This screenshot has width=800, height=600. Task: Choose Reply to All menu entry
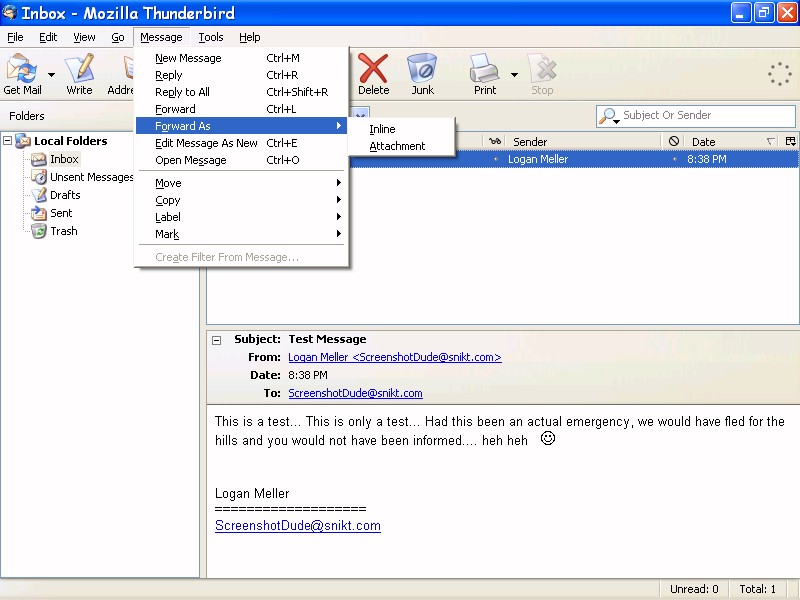[x=241, y=92]
